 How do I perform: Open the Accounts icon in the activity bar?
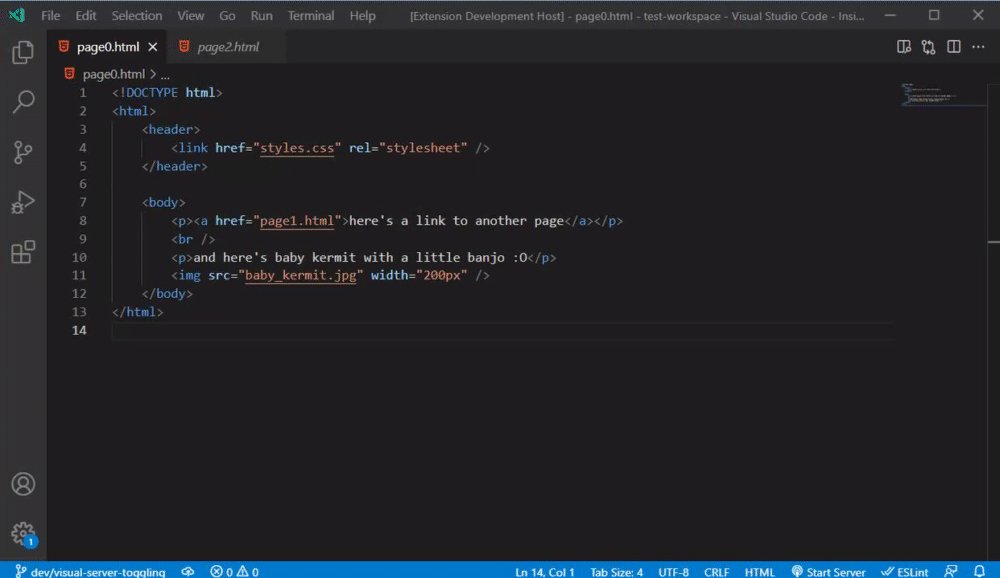click(x=24, y=484)
